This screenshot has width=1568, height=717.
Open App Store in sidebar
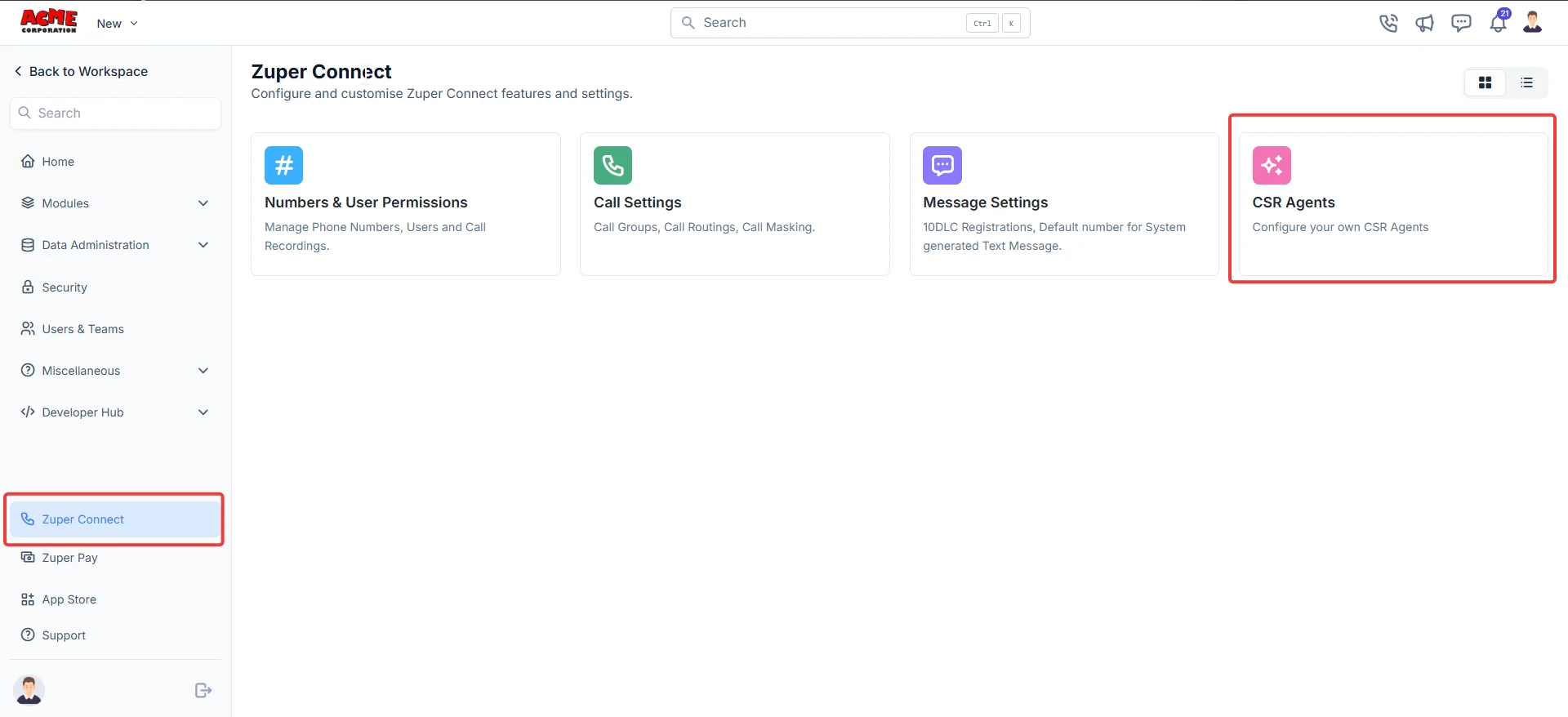[115, 599]
